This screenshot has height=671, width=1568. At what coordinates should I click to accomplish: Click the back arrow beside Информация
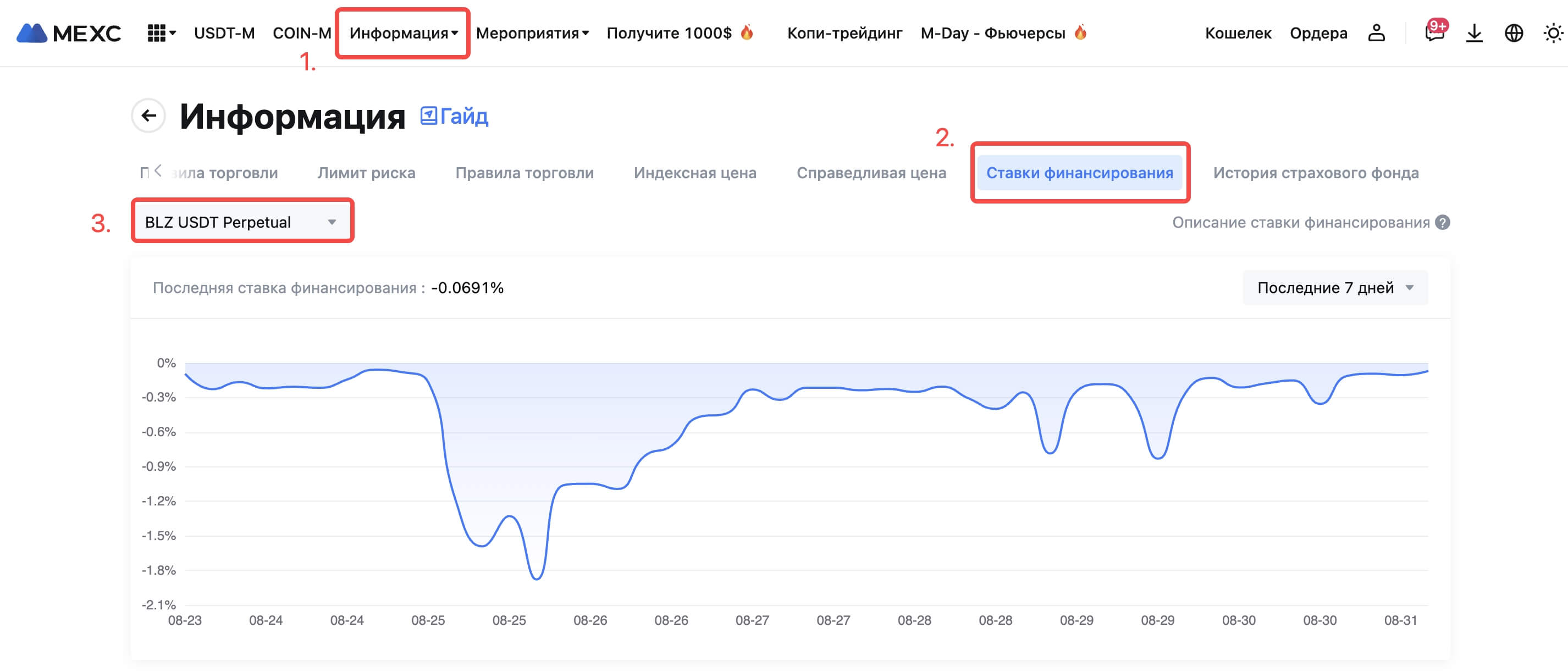148,116
